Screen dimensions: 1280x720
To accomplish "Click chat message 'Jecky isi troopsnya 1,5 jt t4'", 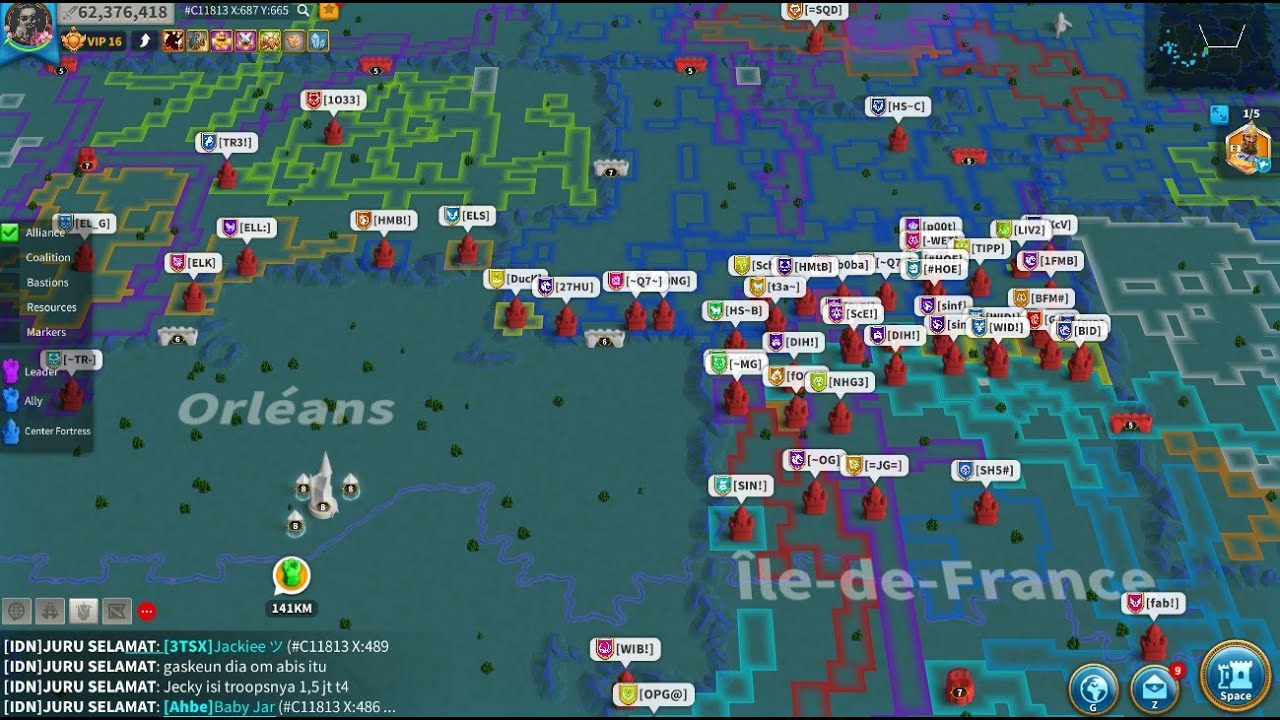I will (x=256, y=687).
